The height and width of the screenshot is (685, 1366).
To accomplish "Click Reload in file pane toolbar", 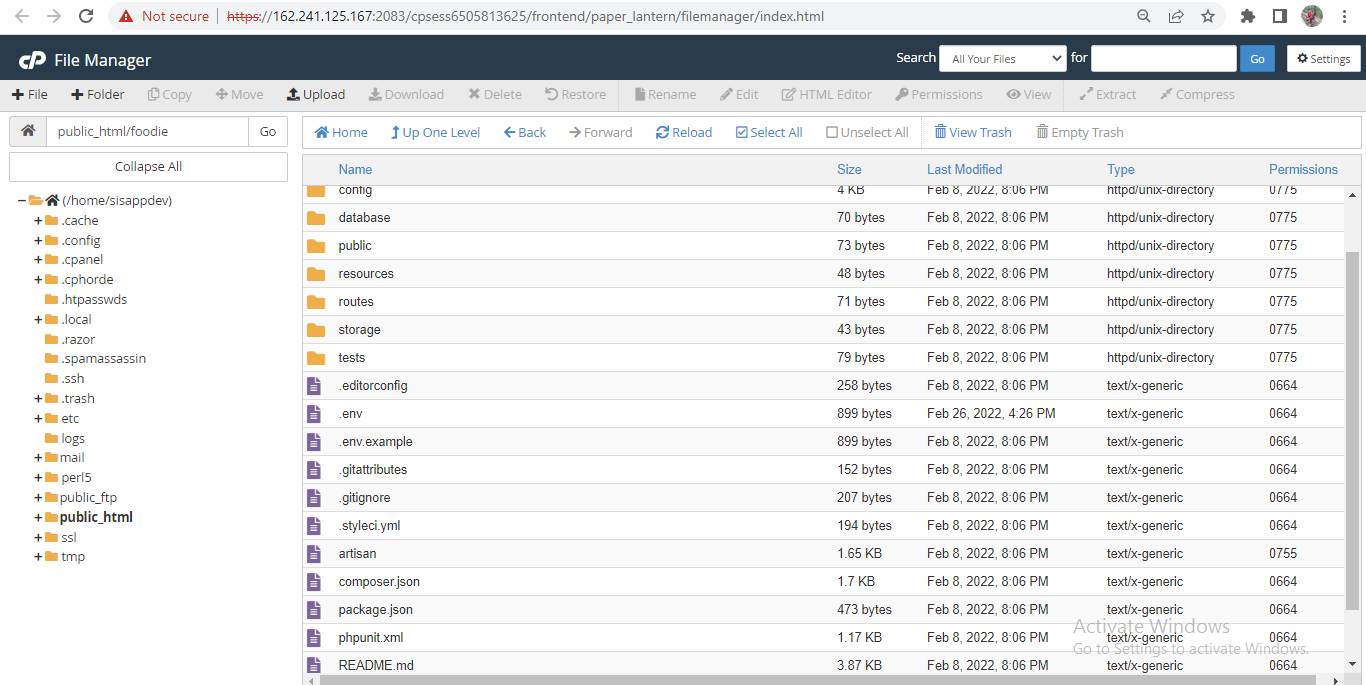I will (684, 132).
